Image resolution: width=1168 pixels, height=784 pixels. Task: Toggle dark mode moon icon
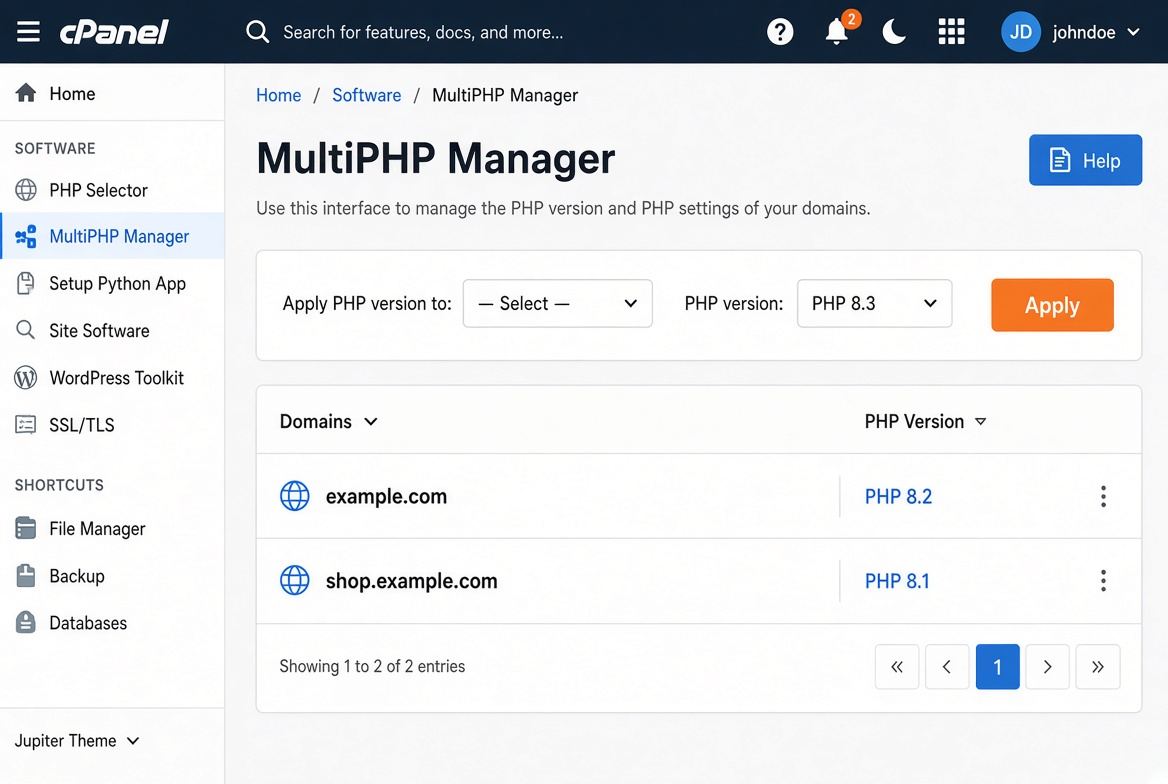tap(894, 32)
